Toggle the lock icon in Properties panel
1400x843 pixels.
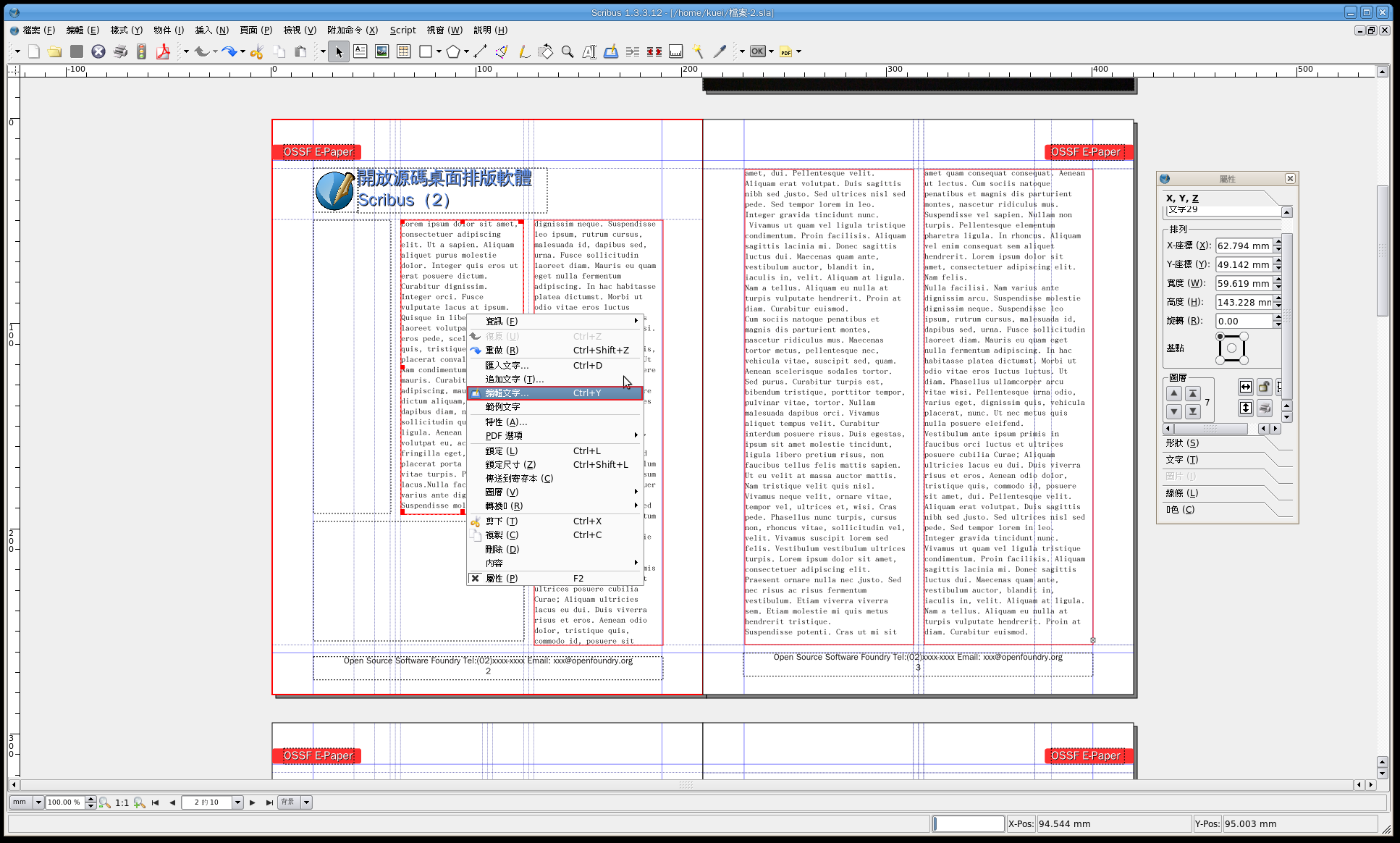1264,387
